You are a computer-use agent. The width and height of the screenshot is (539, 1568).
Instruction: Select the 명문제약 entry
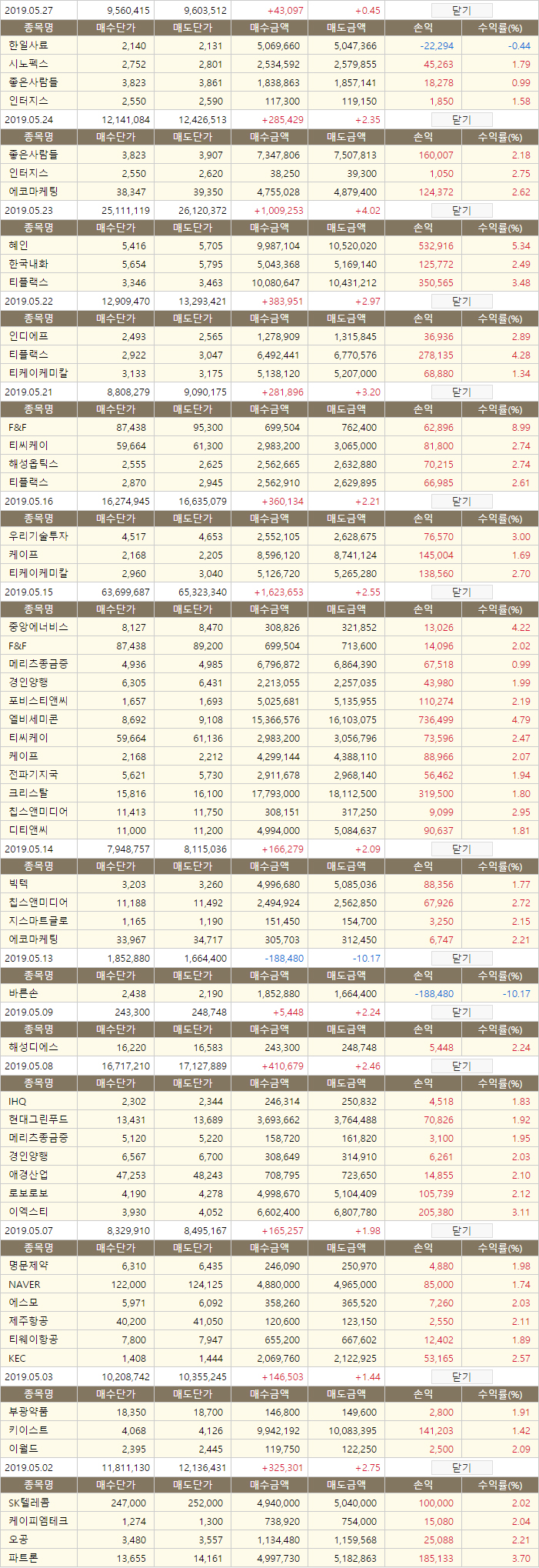tap(28, 1266)
